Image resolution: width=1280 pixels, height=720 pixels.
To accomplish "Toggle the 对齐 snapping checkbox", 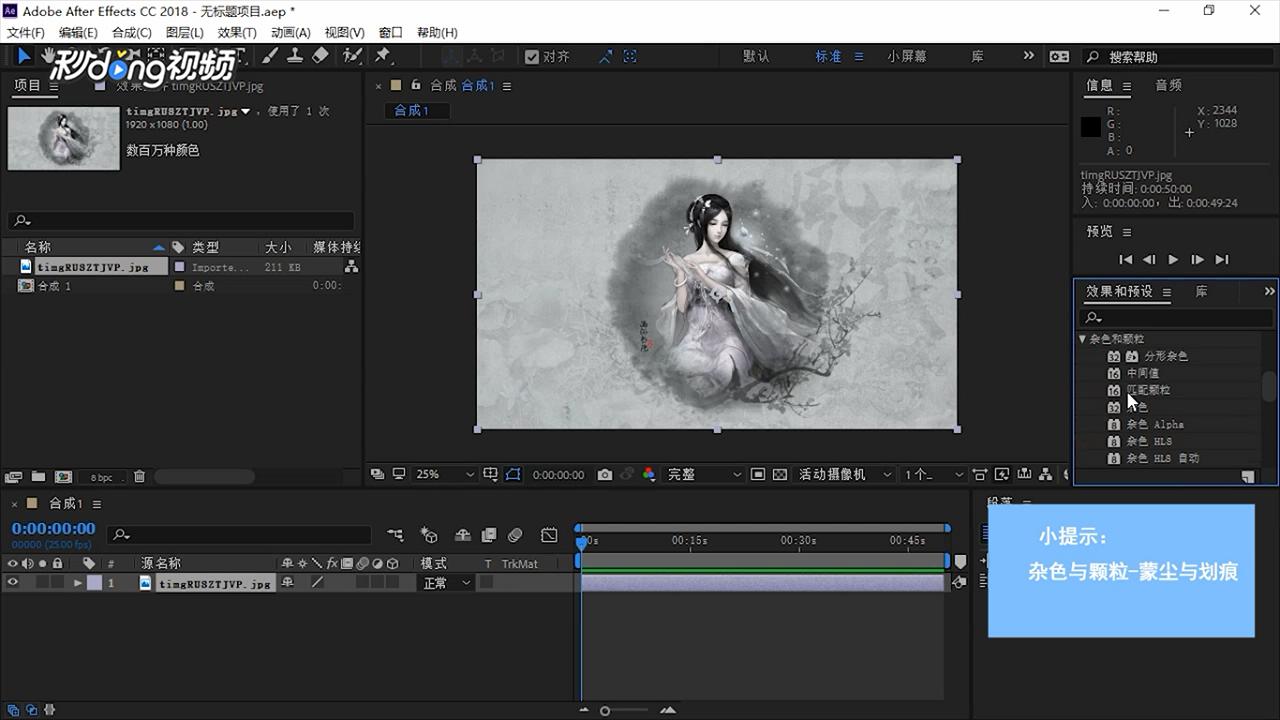I will tap(532, 57).
